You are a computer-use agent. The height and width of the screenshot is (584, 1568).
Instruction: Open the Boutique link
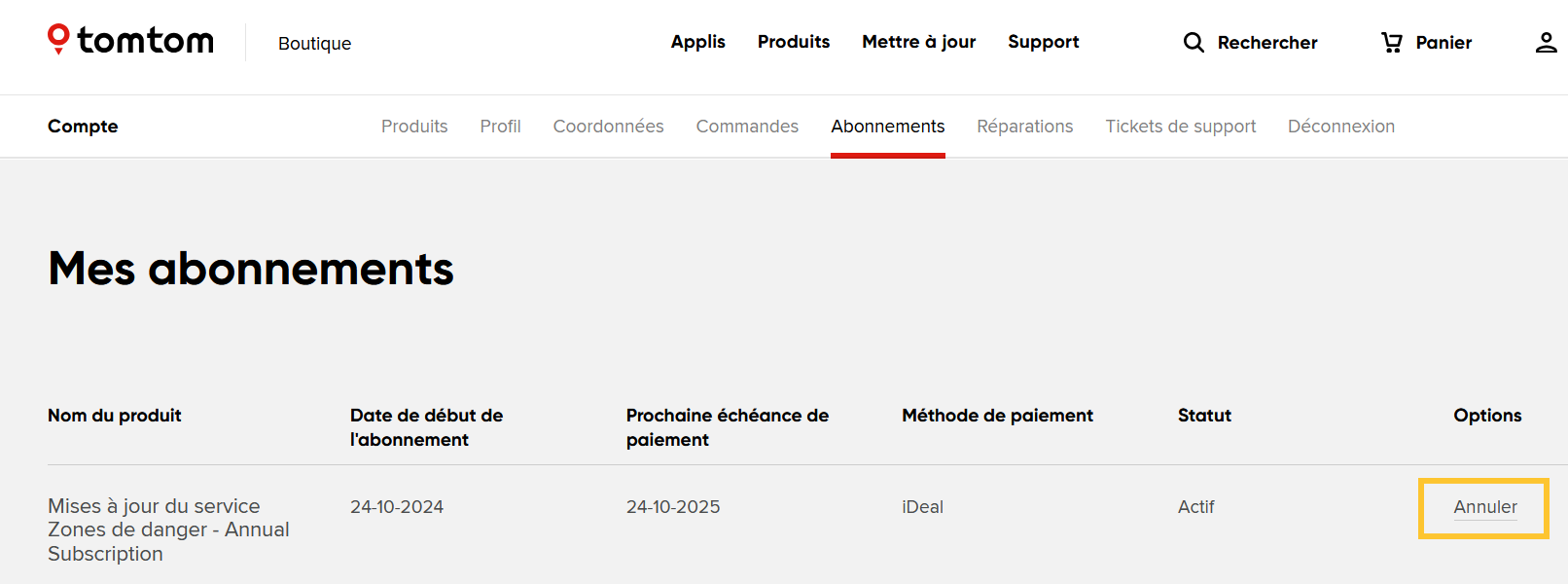[314, 43]
